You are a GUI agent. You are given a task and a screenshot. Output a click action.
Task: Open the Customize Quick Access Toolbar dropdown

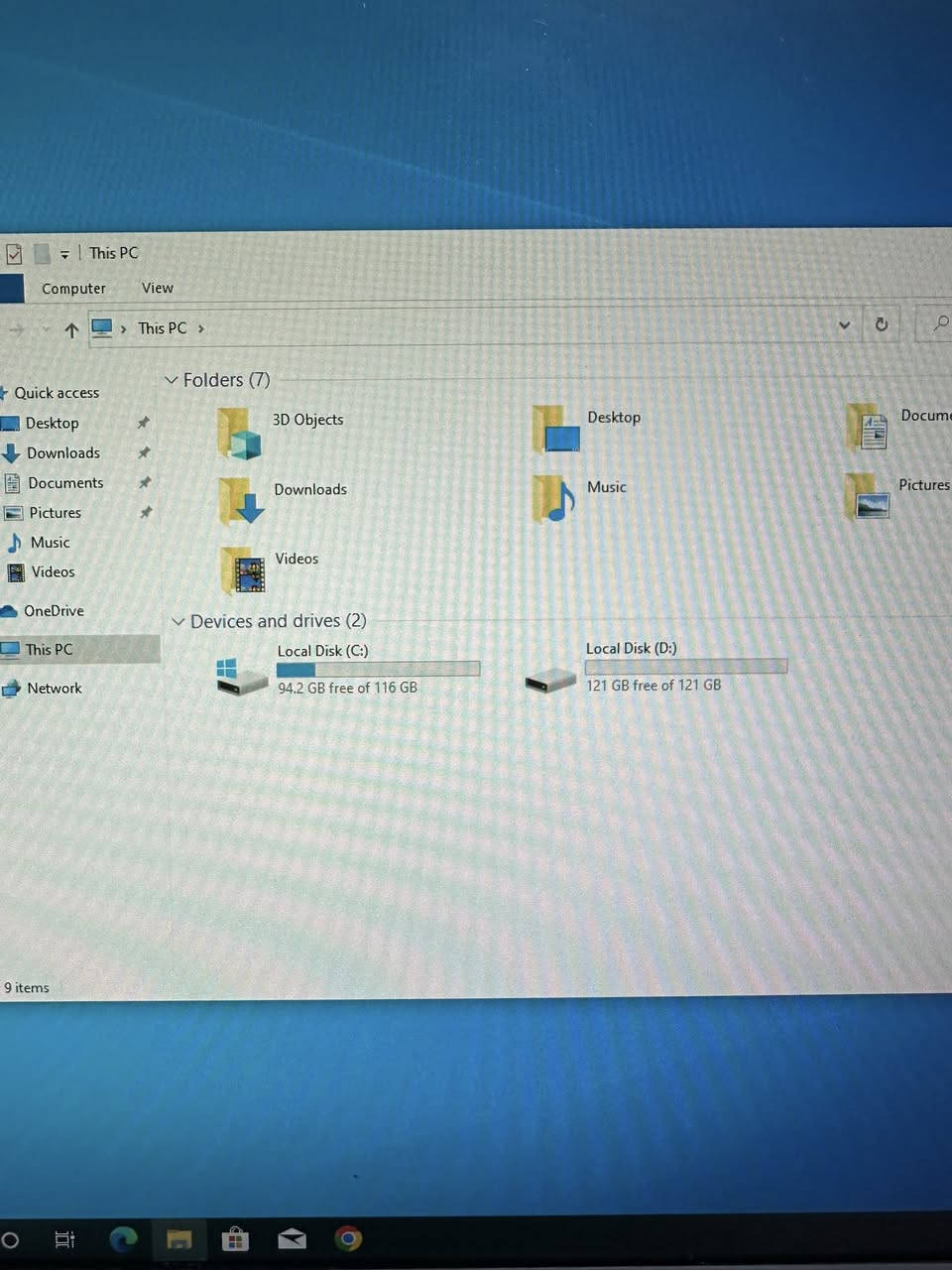64,255
